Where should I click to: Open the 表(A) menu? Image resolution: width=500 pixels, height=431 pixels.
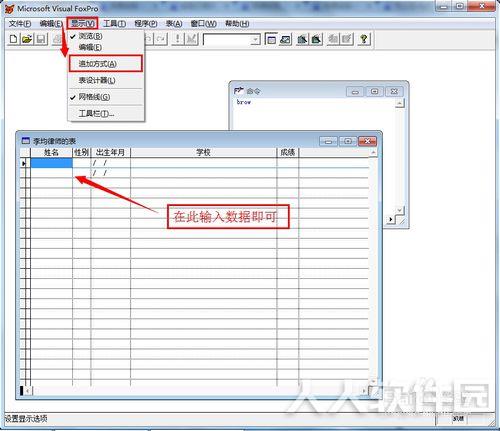174,24
